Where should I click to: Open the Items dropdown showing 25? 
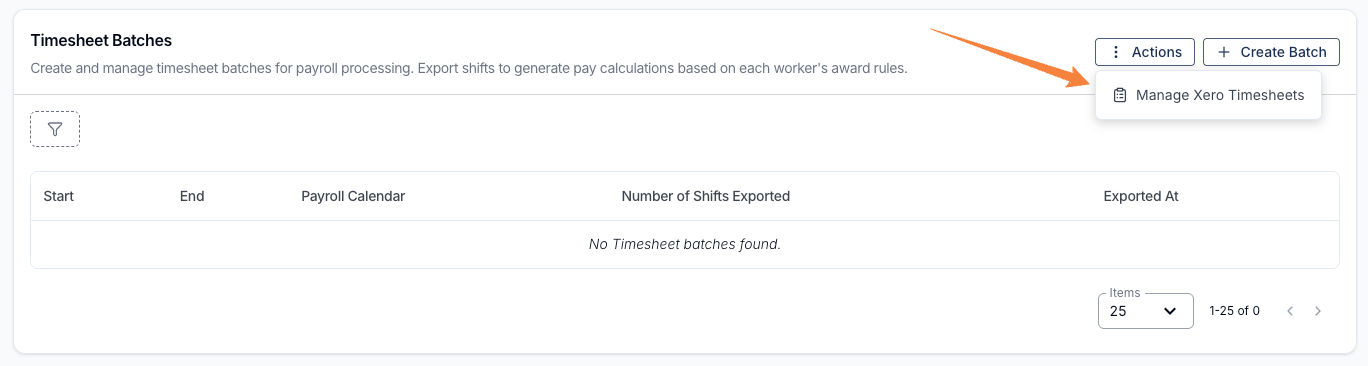(1146, 310)
